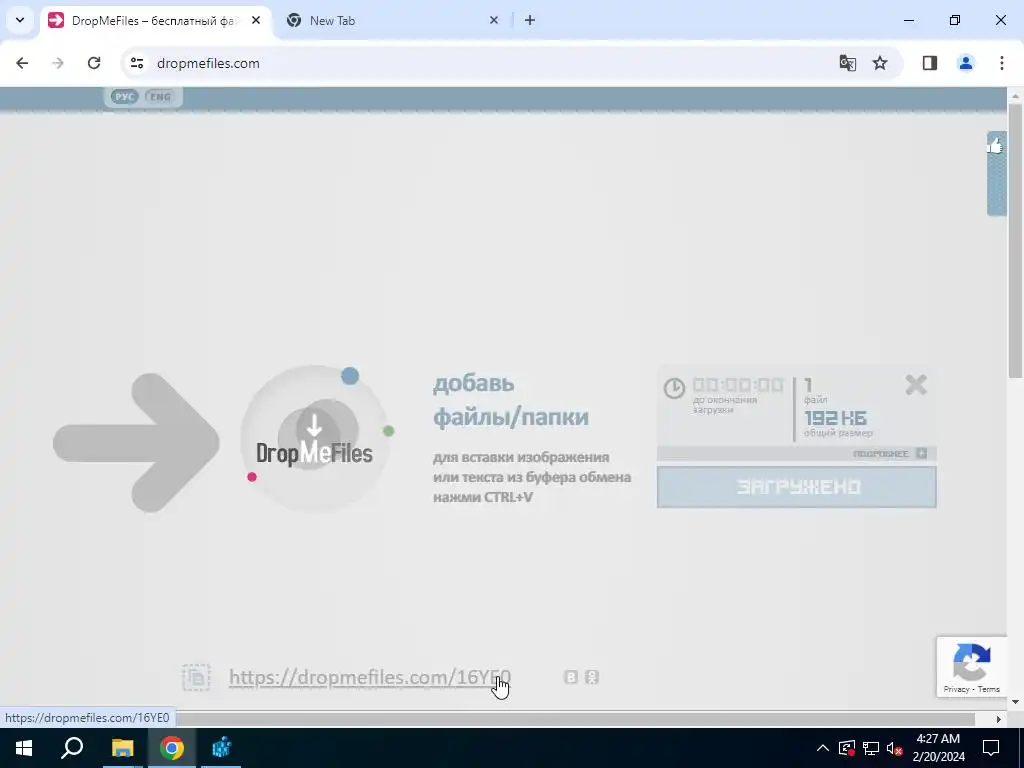Viewport: 1024px width, 768px height.
Task: Reload the dropmefiles page
Action: click(x=94, y=63)
